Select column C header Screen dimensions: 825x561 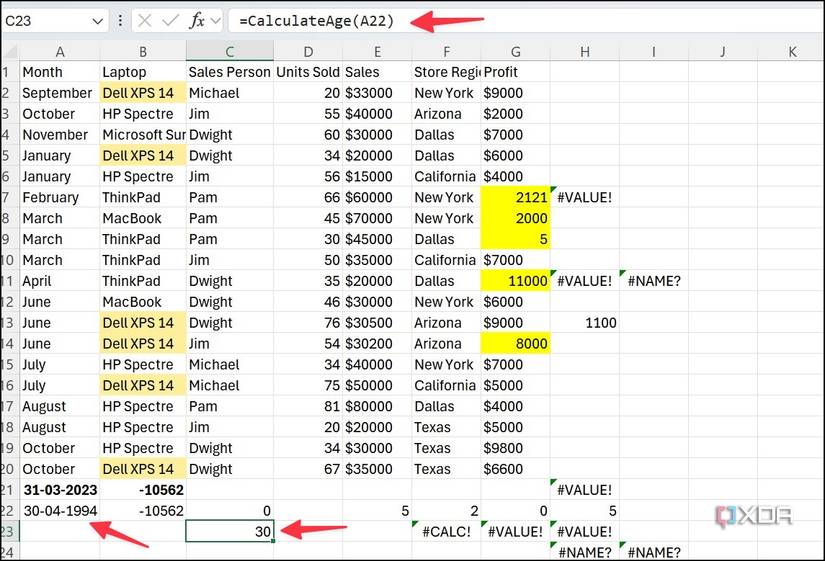pos(230,52)
